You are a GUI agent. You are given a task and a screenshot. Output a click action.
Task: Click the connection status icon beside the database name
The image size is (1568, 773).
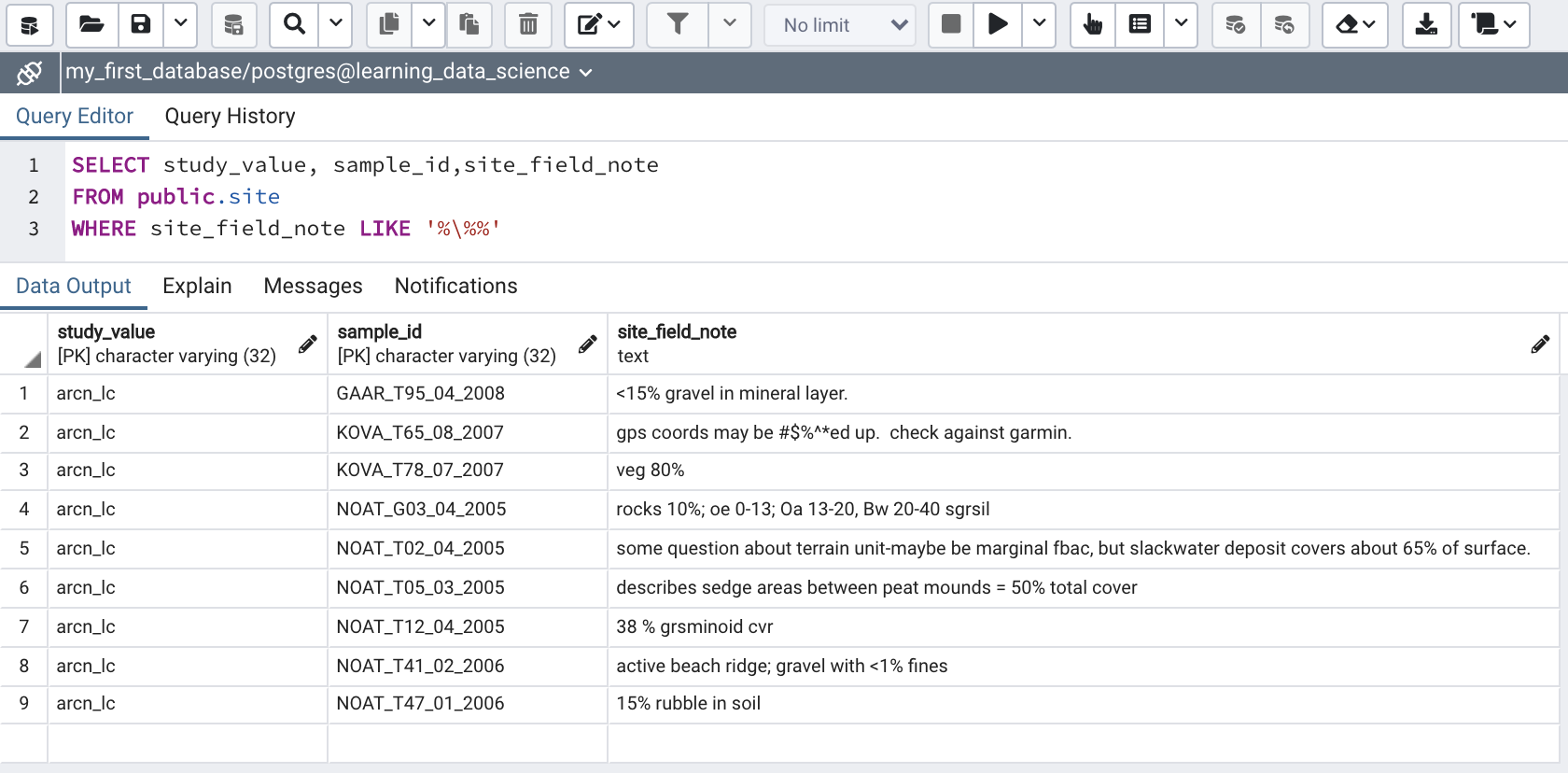tap(30, 73)
